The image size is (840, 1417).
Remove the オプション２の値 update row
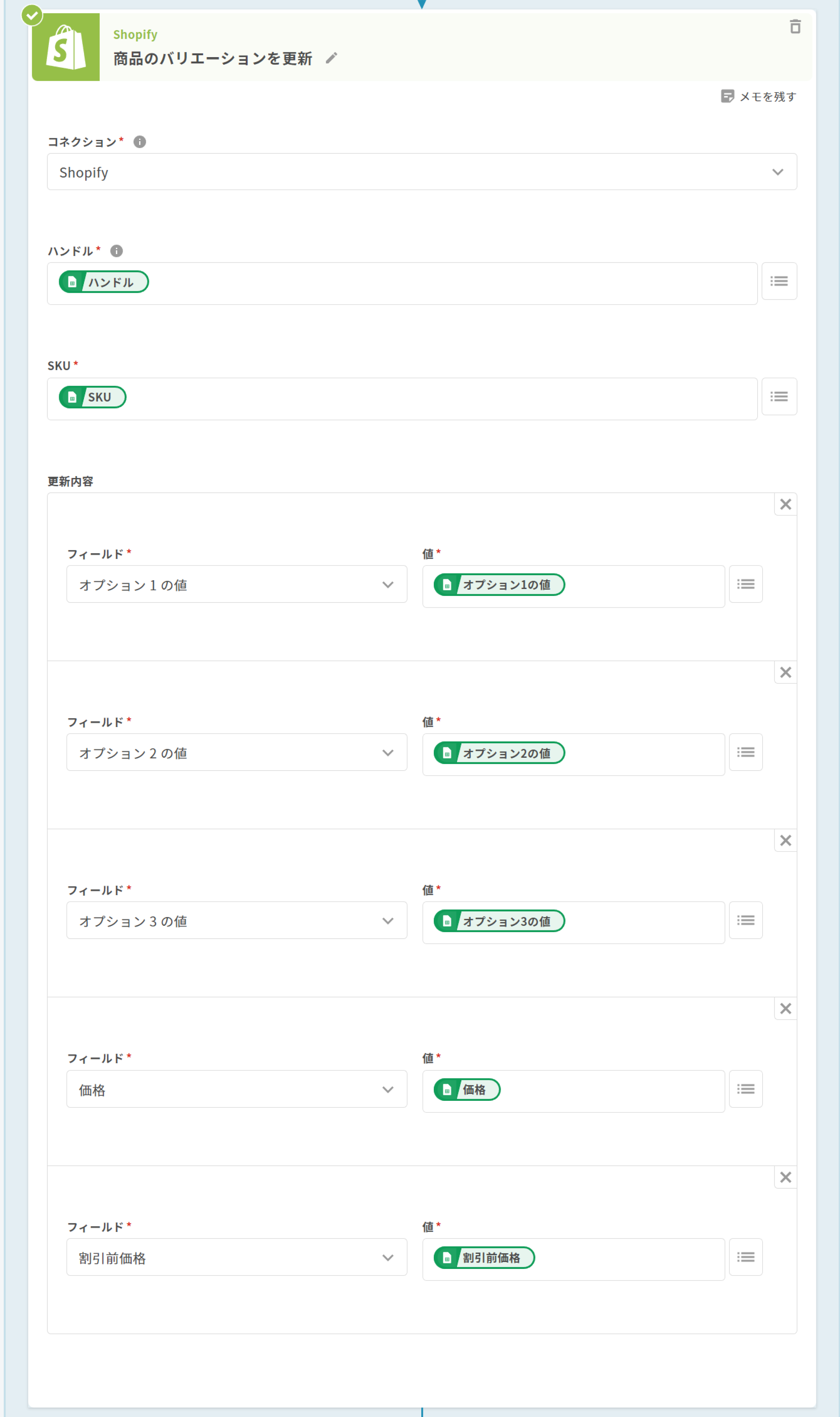tap(785, 673)
